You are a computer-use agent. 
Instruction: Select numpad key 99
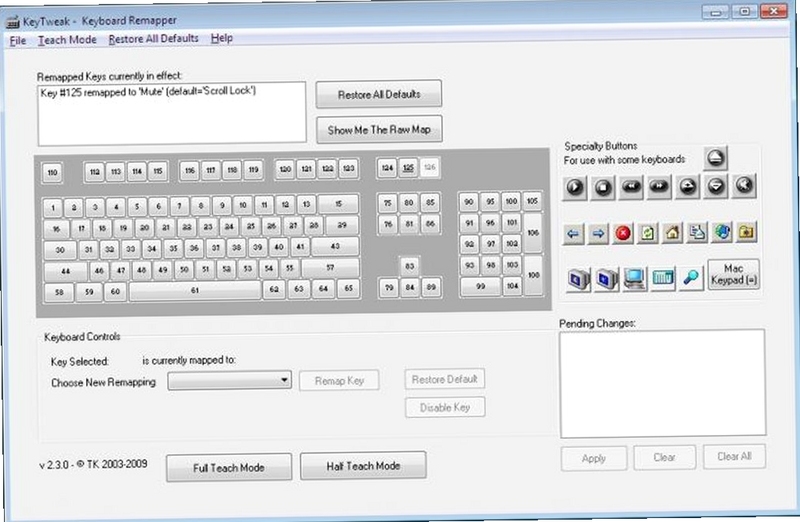pos(481,286)
